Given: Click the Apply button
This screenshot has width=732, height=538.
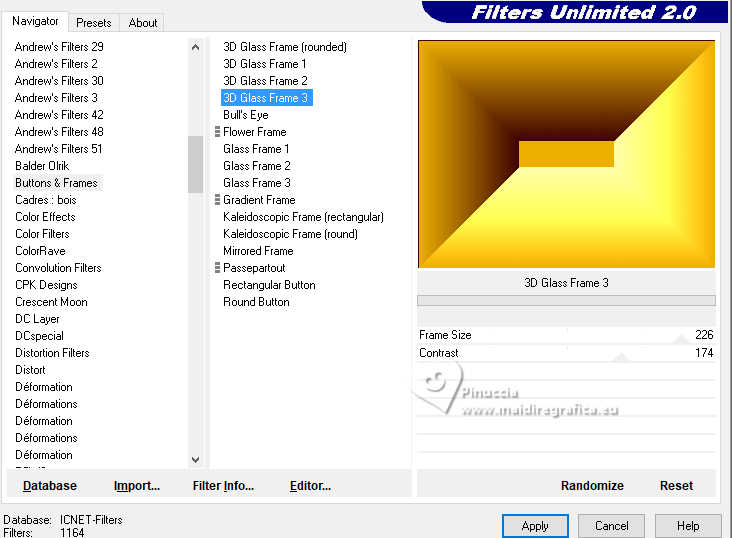Looking at the screenshot, I should click(535, 526).
